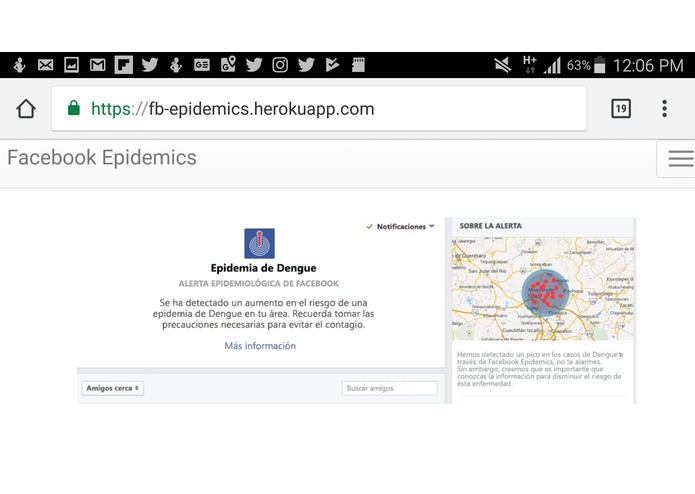Follow the Más información link
This screenshot has width=695, height=494.
coord(260,346)
